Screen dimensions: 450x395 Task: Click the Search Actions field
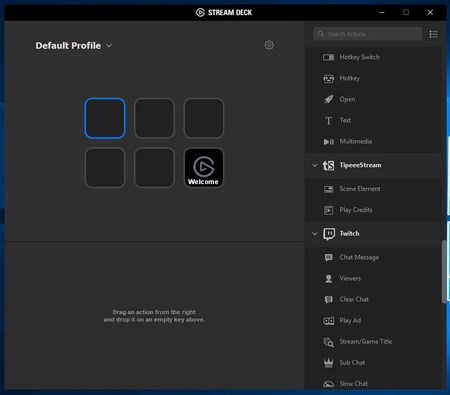coord(368,34)
